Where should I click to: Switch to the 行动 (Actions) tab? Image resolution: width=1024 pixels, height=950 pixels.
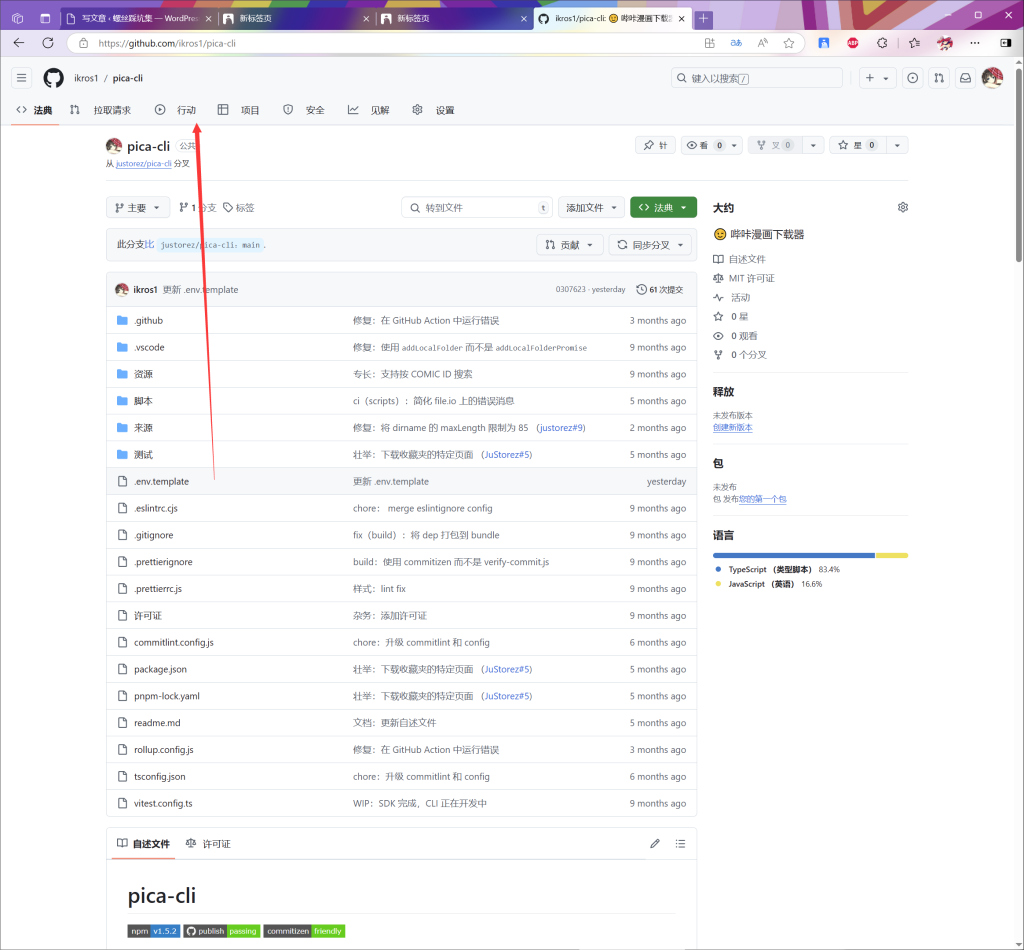(176, 110)
